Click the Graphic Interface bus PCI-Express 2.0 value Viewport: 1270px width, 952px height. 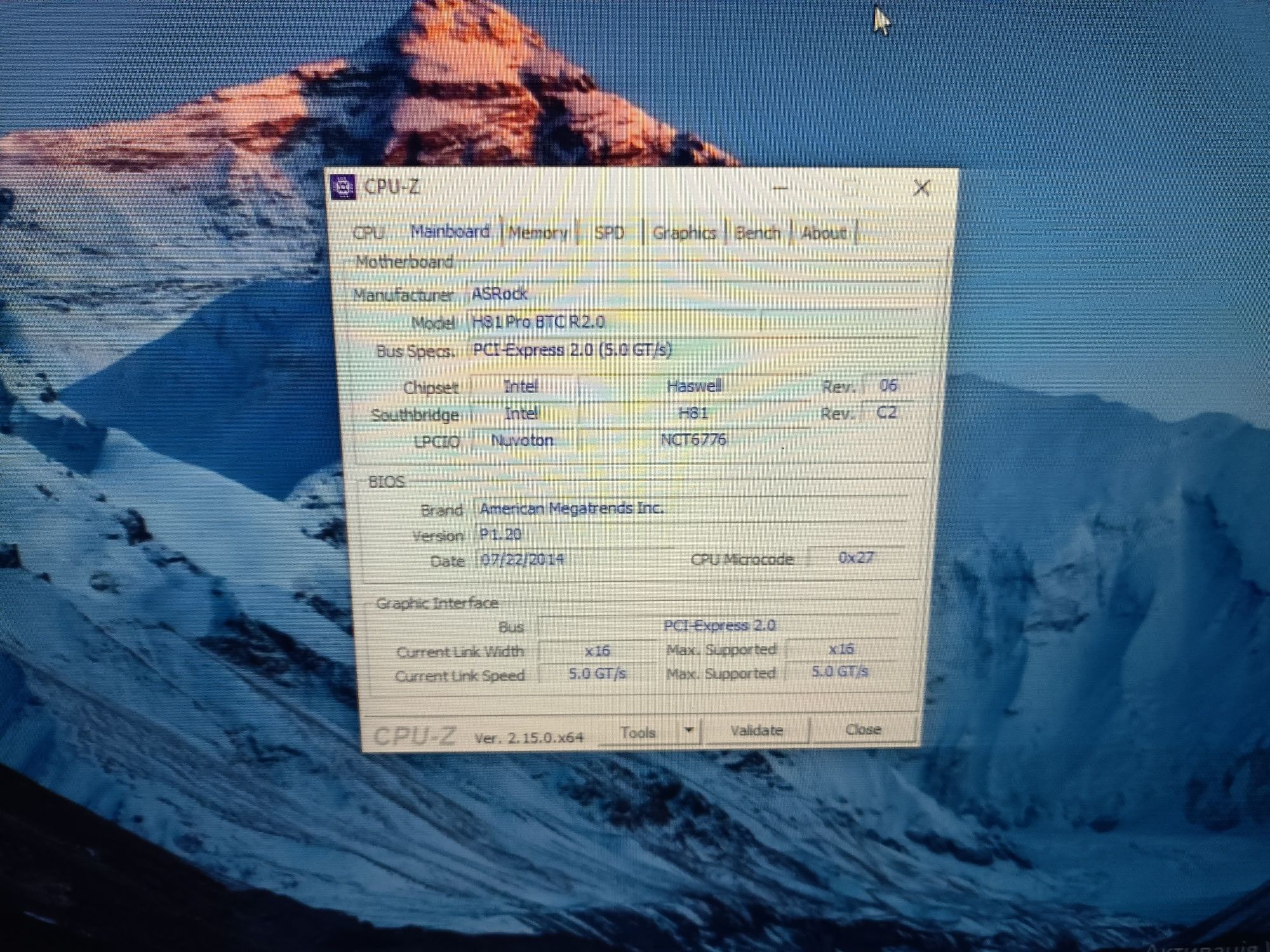click(x=719, y=625)
